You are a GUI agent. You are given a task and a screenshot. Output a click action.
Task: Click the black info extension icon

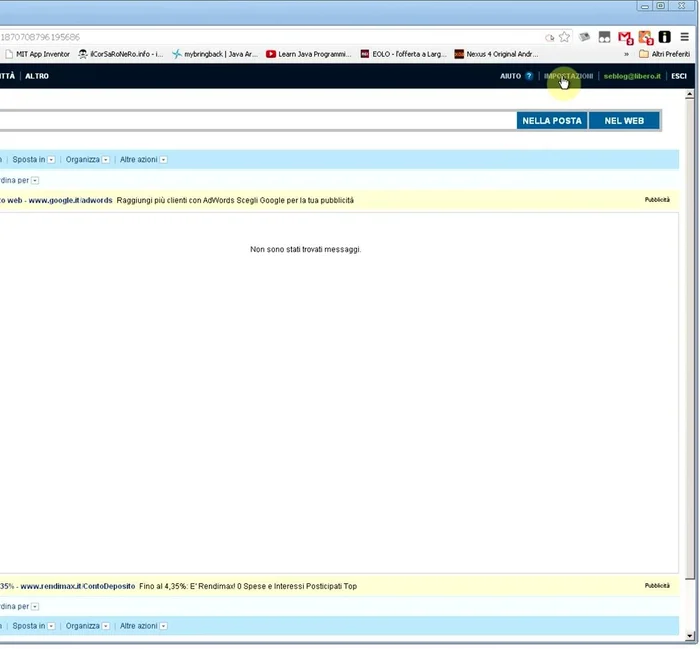click(664, 37)
